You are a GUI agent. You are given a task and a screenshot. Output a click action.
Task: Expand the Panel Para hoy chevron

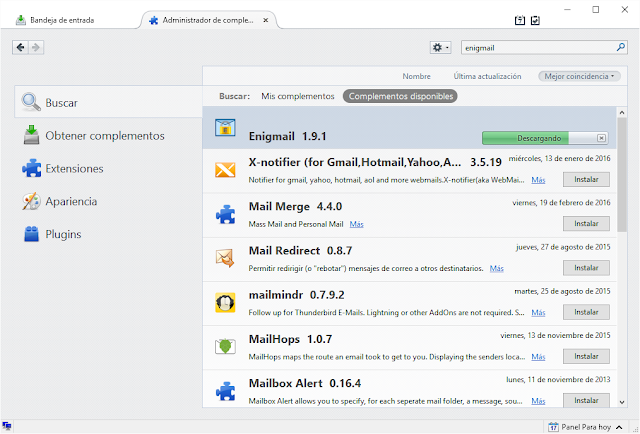pos(619,427)
